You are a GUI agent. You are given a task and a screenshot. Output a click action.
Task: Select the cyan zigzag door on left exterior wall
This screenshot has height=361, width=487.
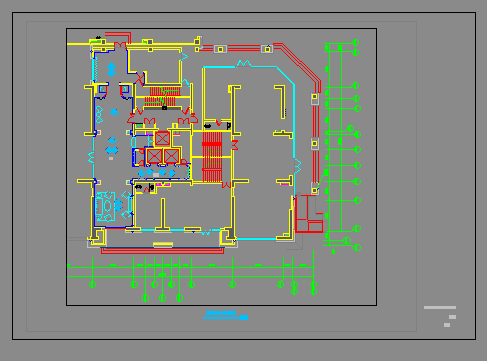91,157
